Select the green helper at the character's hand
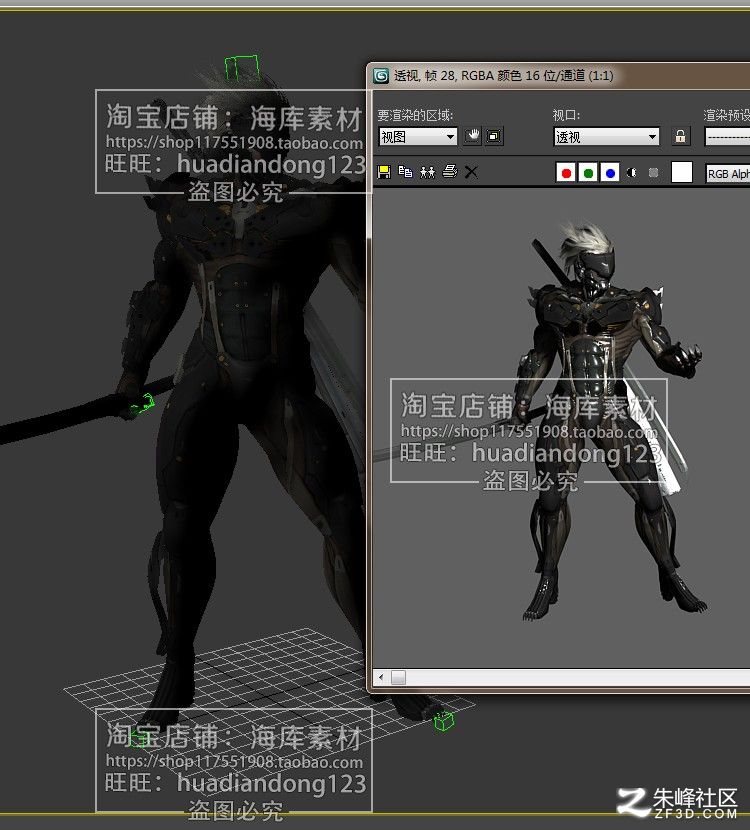This screenshot has width=750, height=830. pos(143,404)
